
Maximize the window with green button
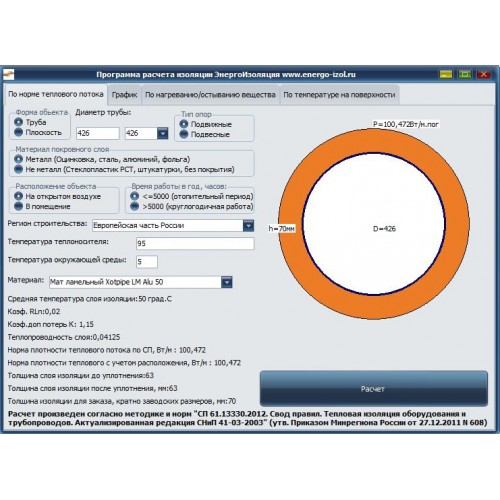(464, 74)
